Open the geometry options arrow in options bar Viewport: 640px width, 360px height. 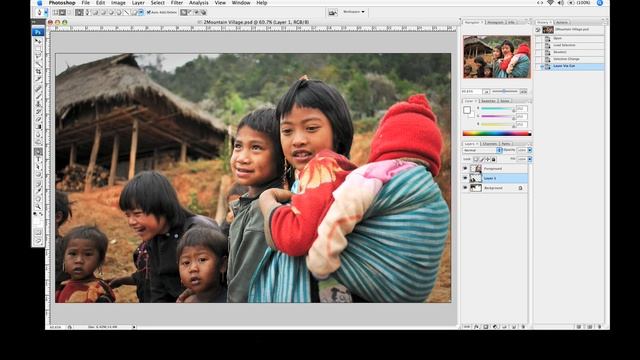[141, 13]
